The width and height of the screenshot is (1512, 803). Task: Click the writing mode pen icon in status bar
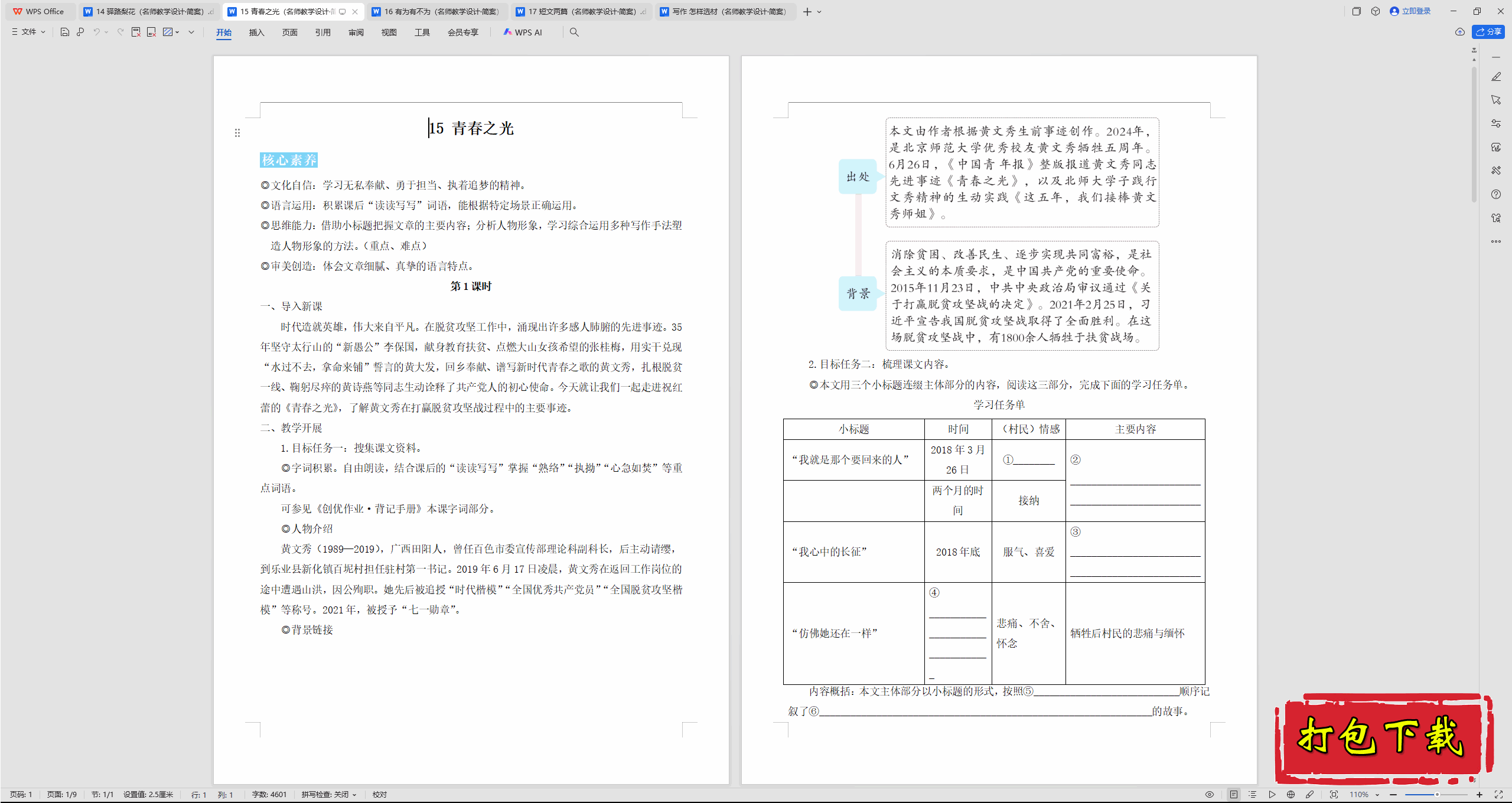pos(1310,795)
